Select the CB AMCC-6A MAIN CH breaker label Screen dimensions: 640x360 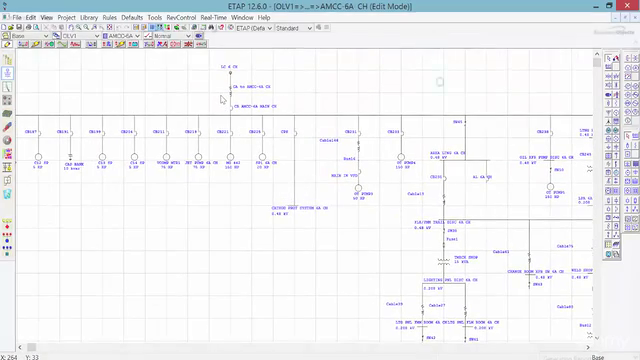pyautogui.click(x=255, y=106)
